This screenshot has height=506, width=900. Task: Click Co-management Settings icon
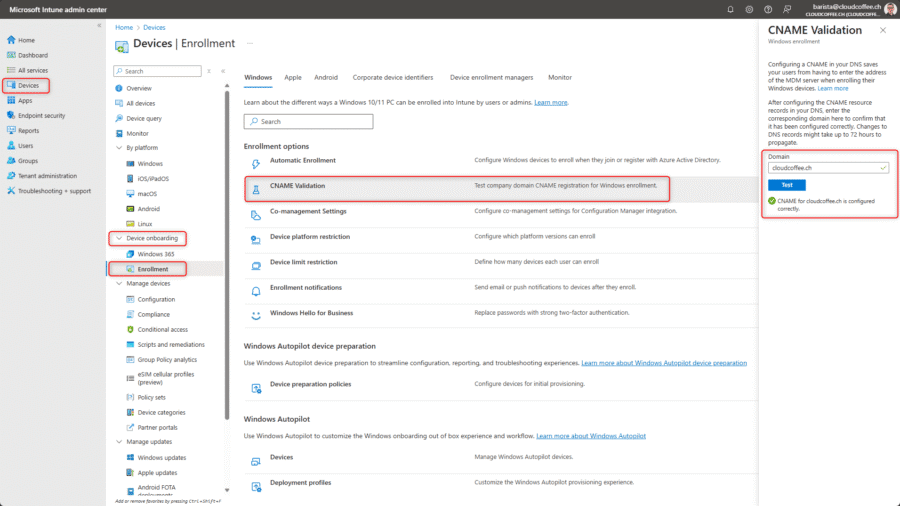coord(256,215)
